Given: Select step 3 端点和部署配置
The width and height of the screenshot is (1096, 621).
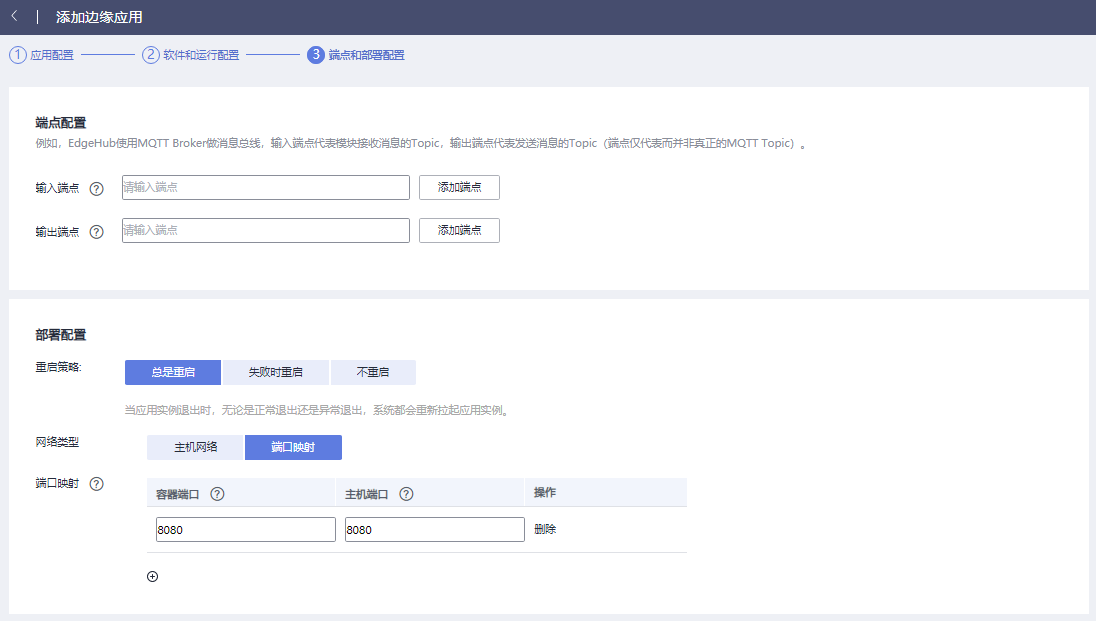Looking at the screenshot, I should (x=356, y=55).
